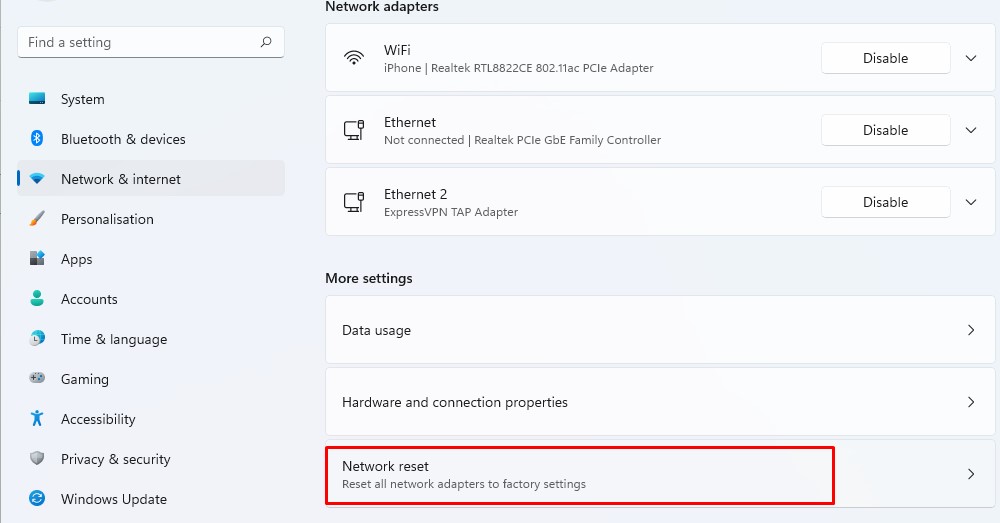The width and height of the screenshot is (1000, 523).
Task: Click the Network reset arrow chevron
Action: pos(971,474)
